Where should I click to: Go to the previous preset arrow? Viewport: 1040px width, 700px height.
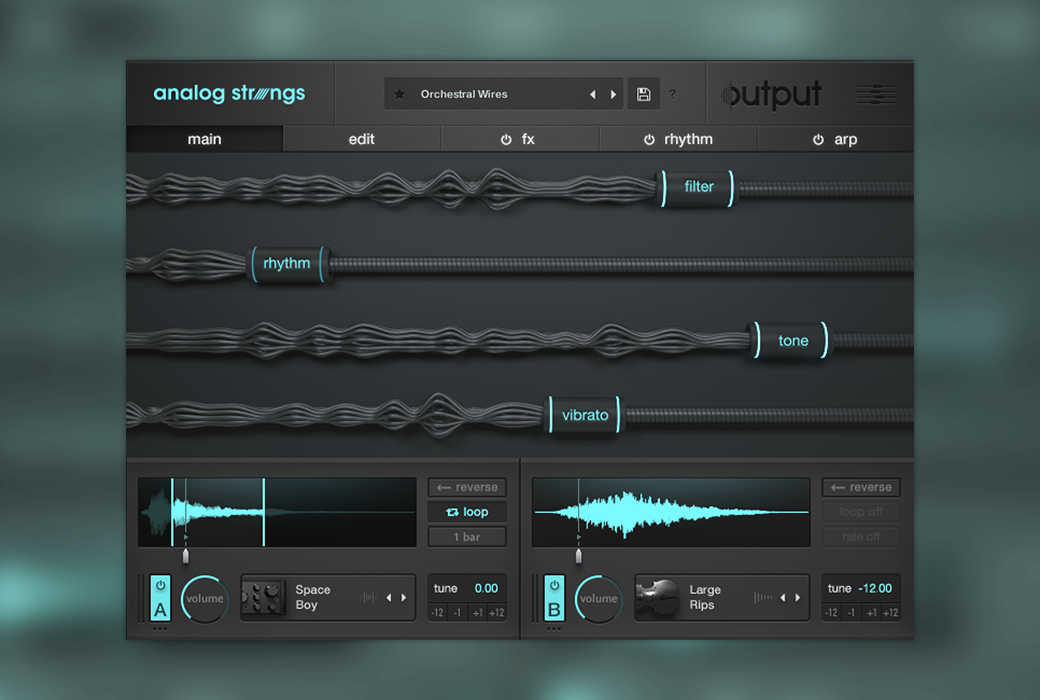(x=593, y=95)
